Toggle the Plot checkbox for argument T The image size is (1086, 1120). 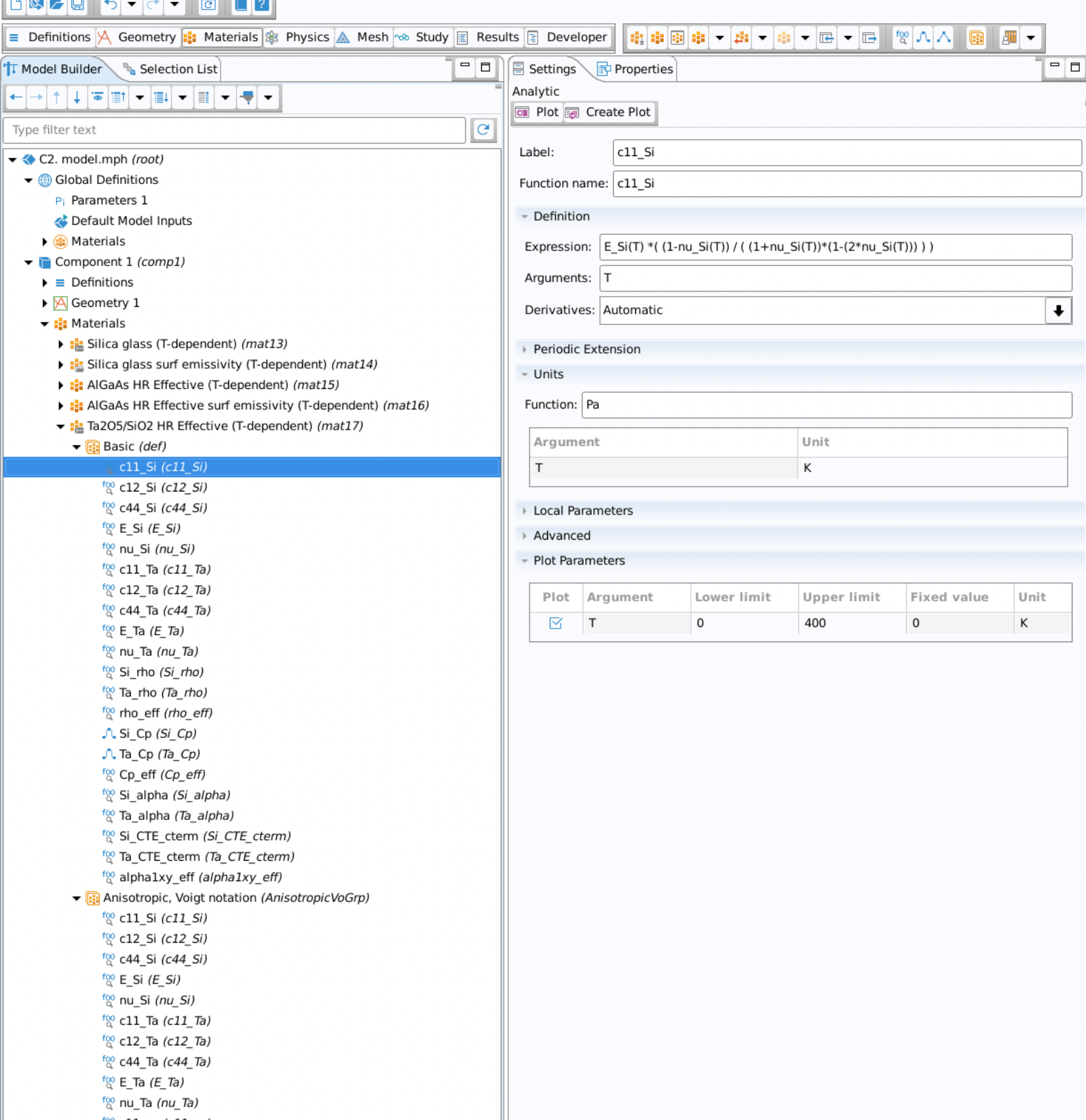click(x=555, y=622)
